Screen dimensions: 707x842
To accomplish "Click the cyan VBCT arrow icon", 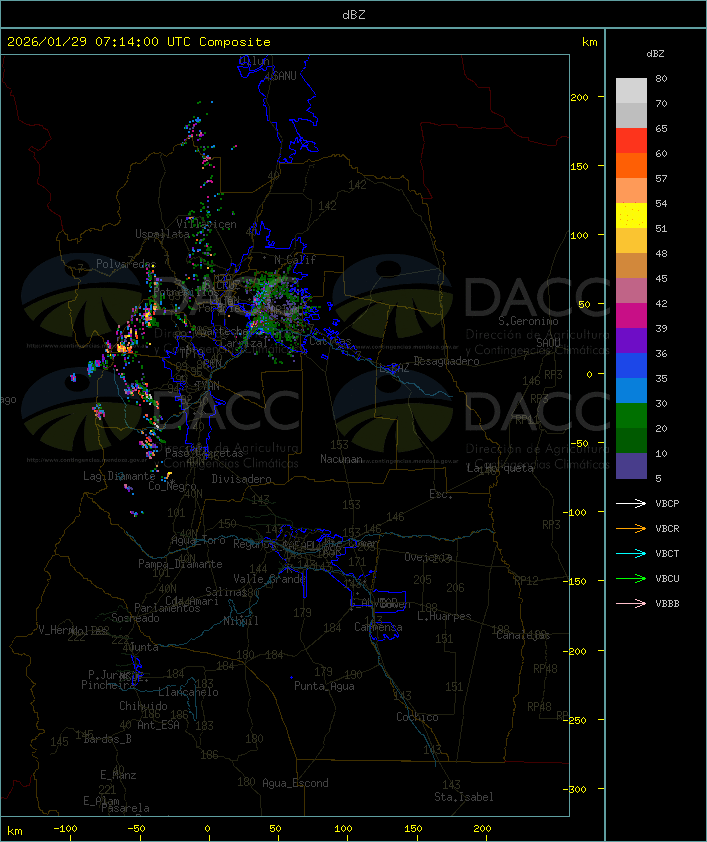I will [x=631, y=553].
